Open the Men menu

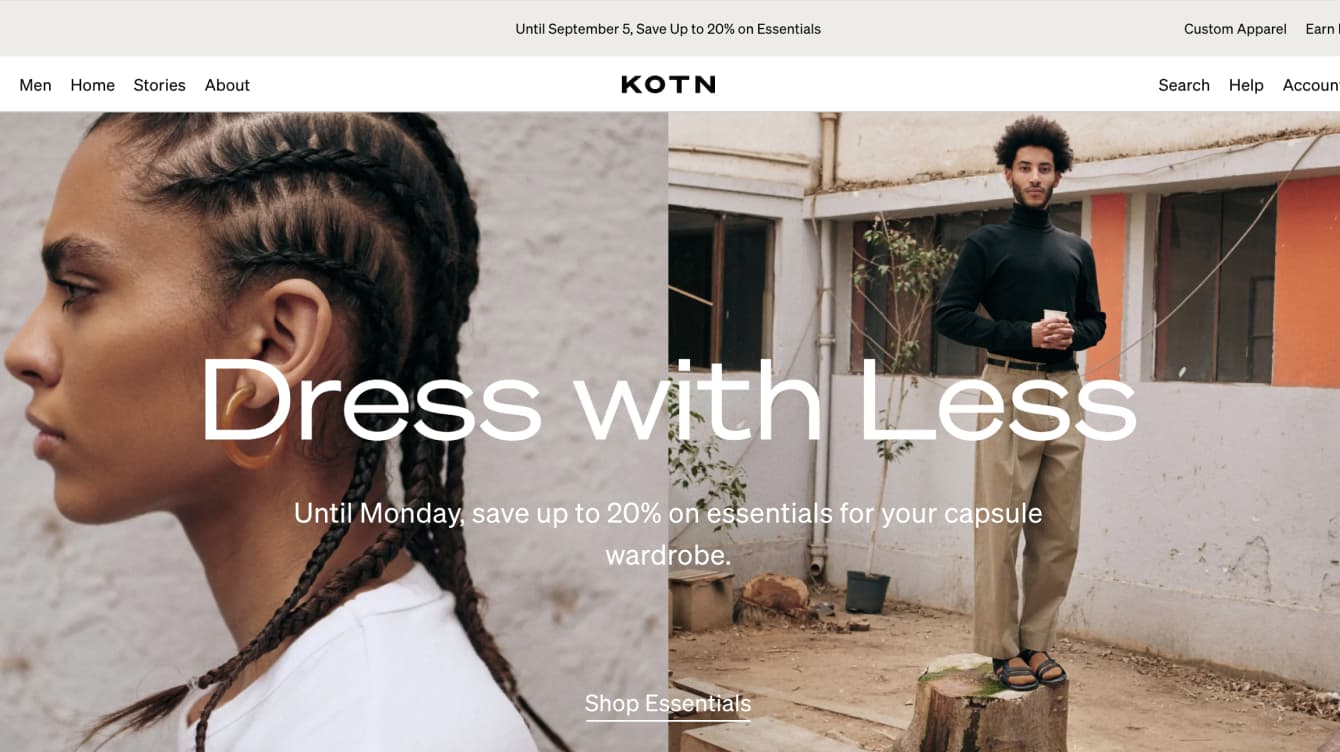coord(35,85)
